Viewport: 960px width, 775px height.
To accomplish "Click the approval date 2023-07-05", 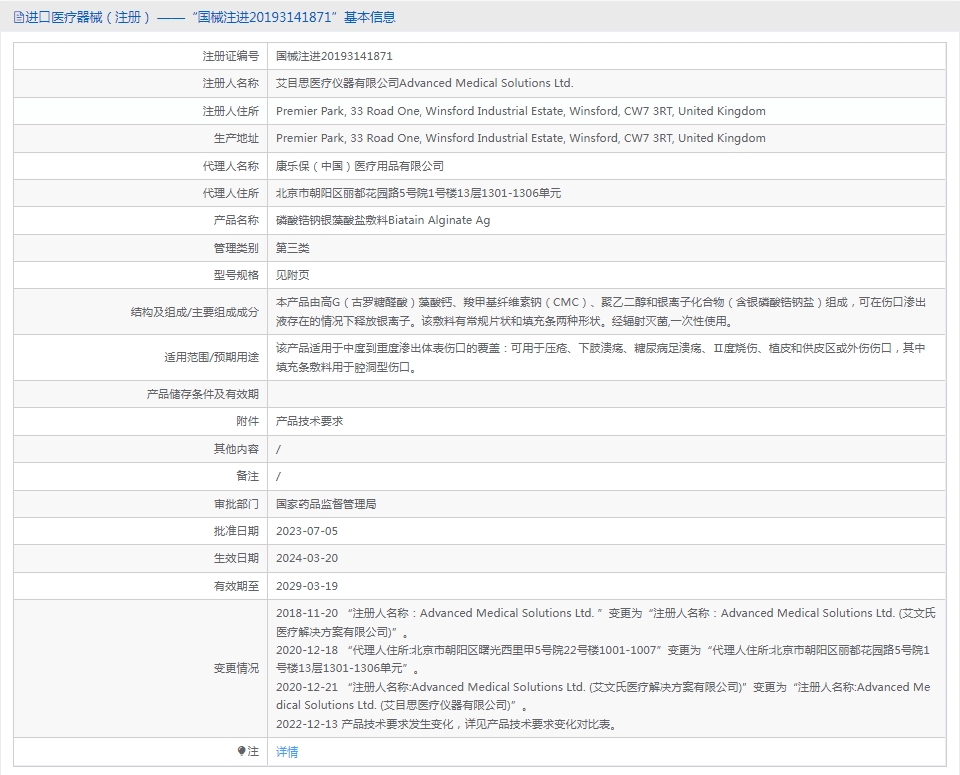I will point(307,531).
